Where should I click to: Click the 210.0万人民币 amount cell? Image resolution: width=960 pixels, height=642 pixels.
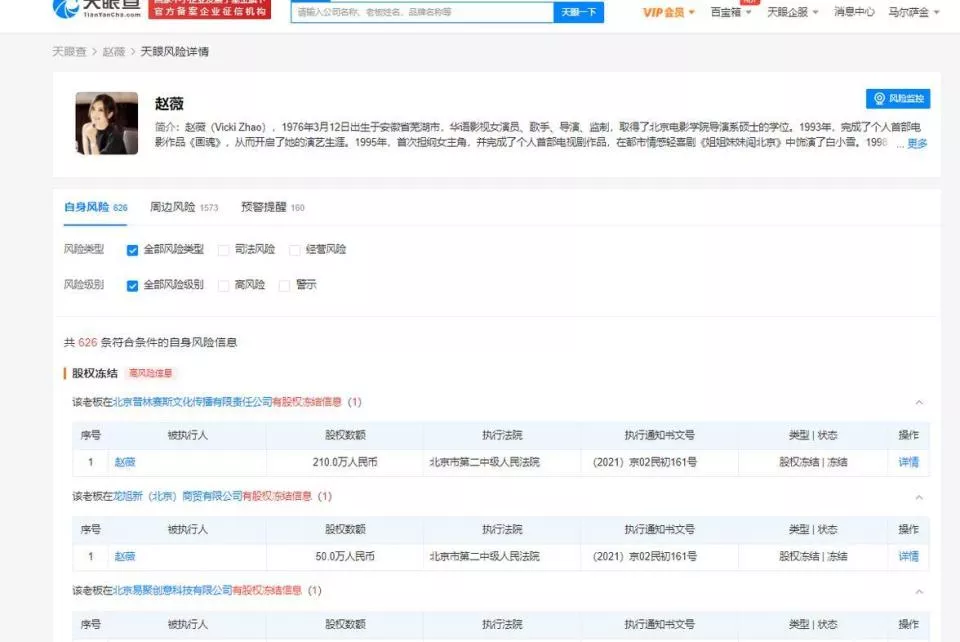pos(345,462)
